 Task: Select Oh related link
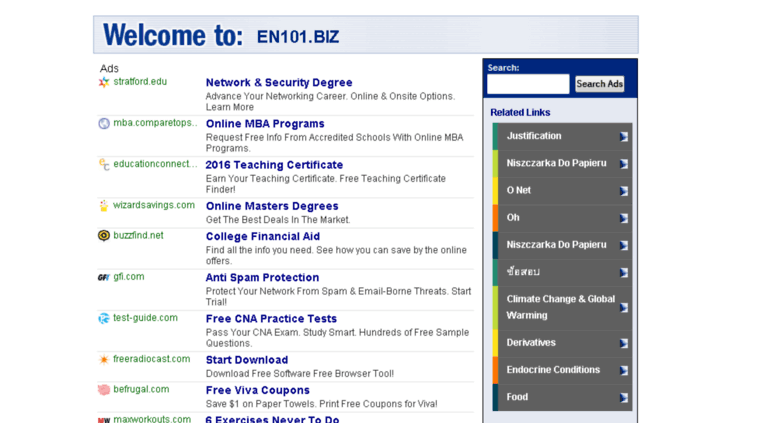coord(513,217)
